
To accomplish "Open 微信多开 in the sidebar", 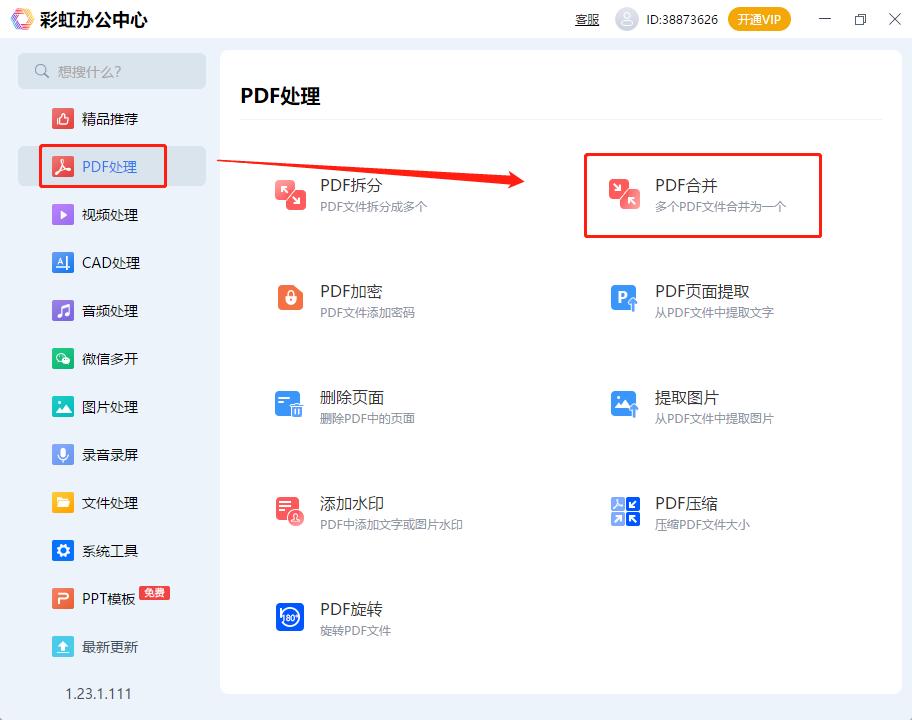I will coord(109,359).
